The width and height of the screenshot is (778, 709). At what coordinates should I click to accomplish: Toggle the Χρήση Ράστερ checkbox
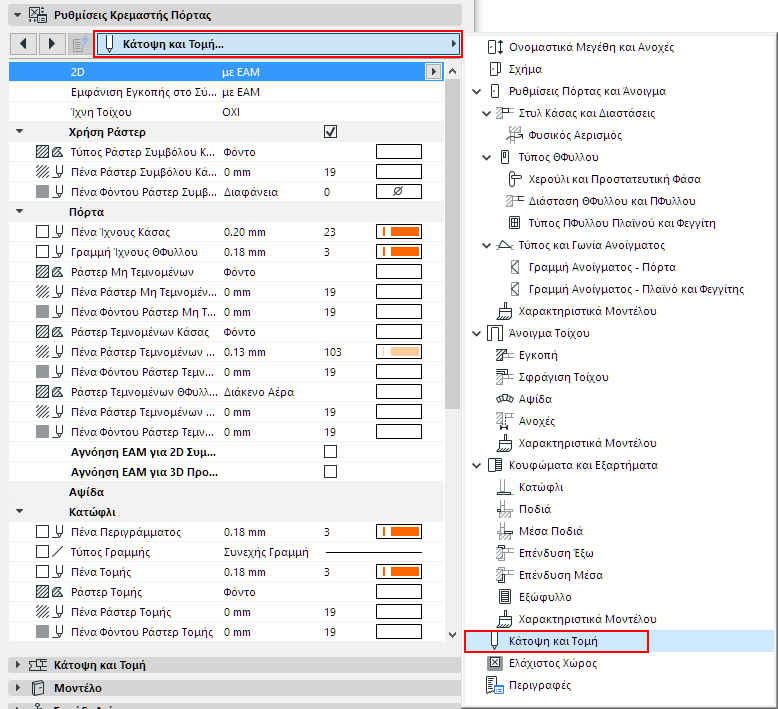click(x=330, y=132)
